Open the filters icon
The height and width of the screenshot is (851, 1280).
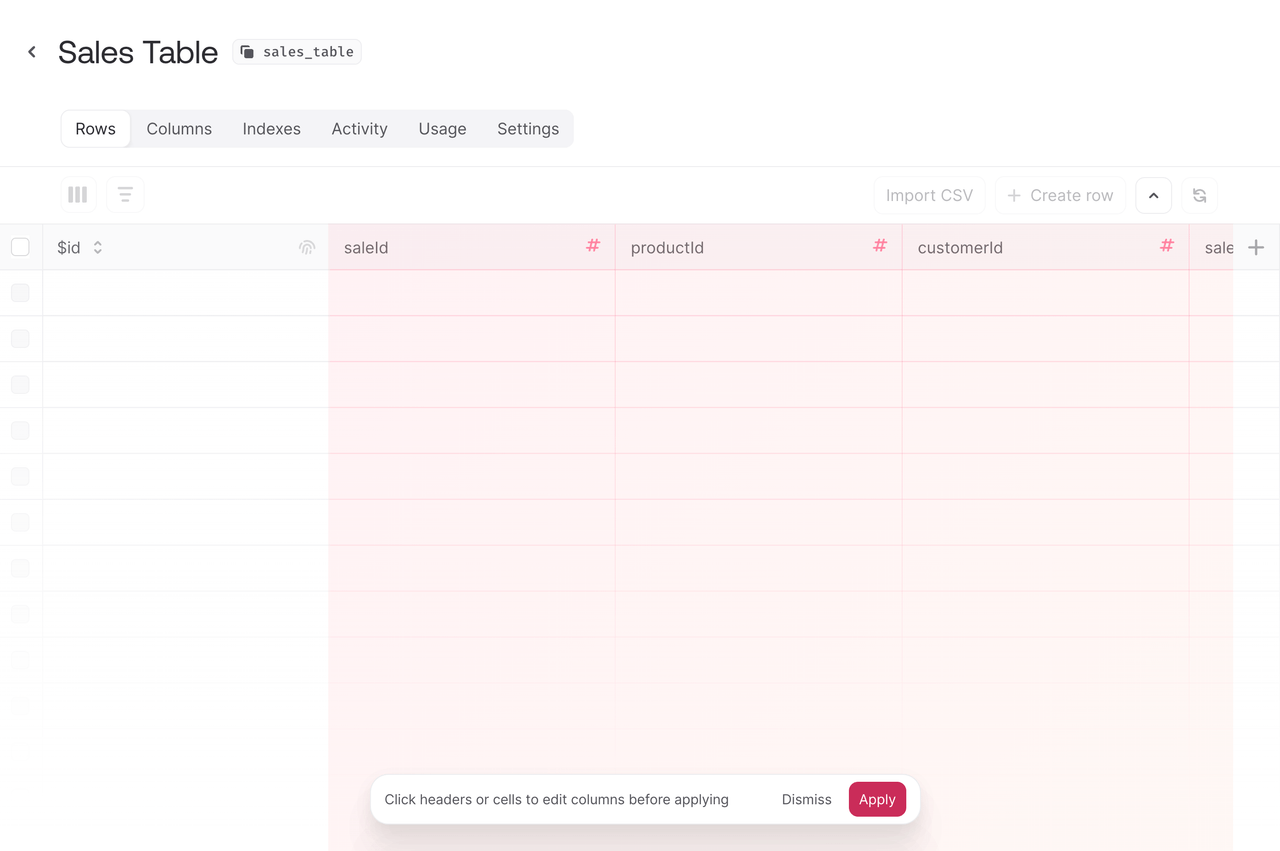pyautogui.click(x=125, y=195)
